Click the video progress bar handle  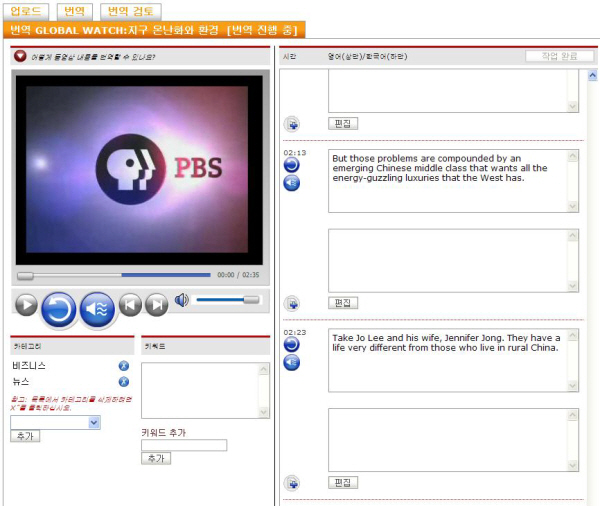tap(25, 276)
